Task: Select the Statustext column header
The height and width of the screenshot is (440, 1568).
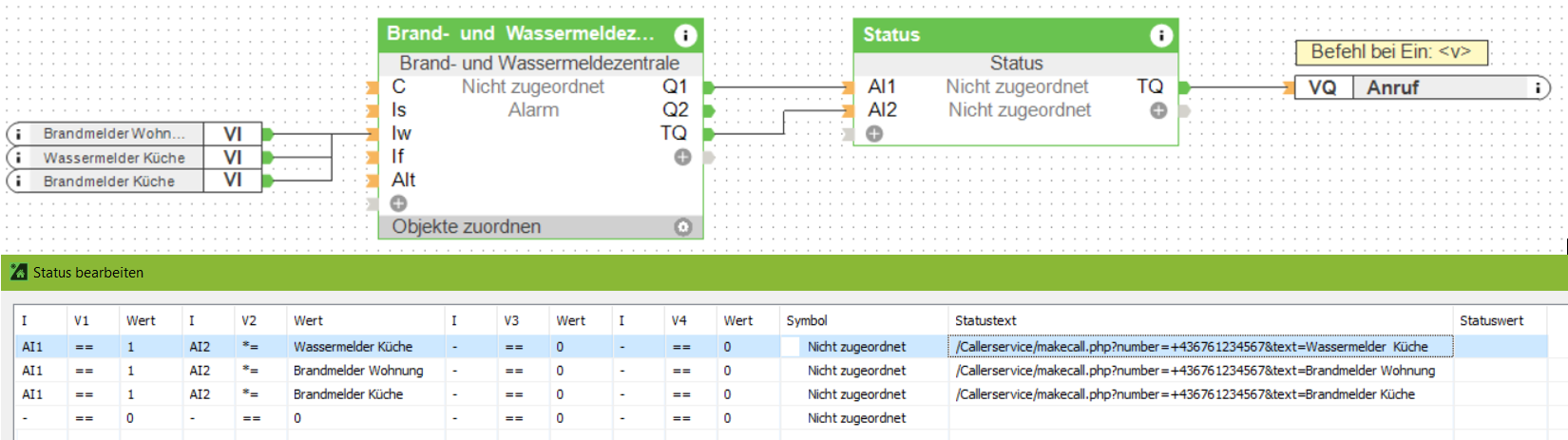Action: 985,321
